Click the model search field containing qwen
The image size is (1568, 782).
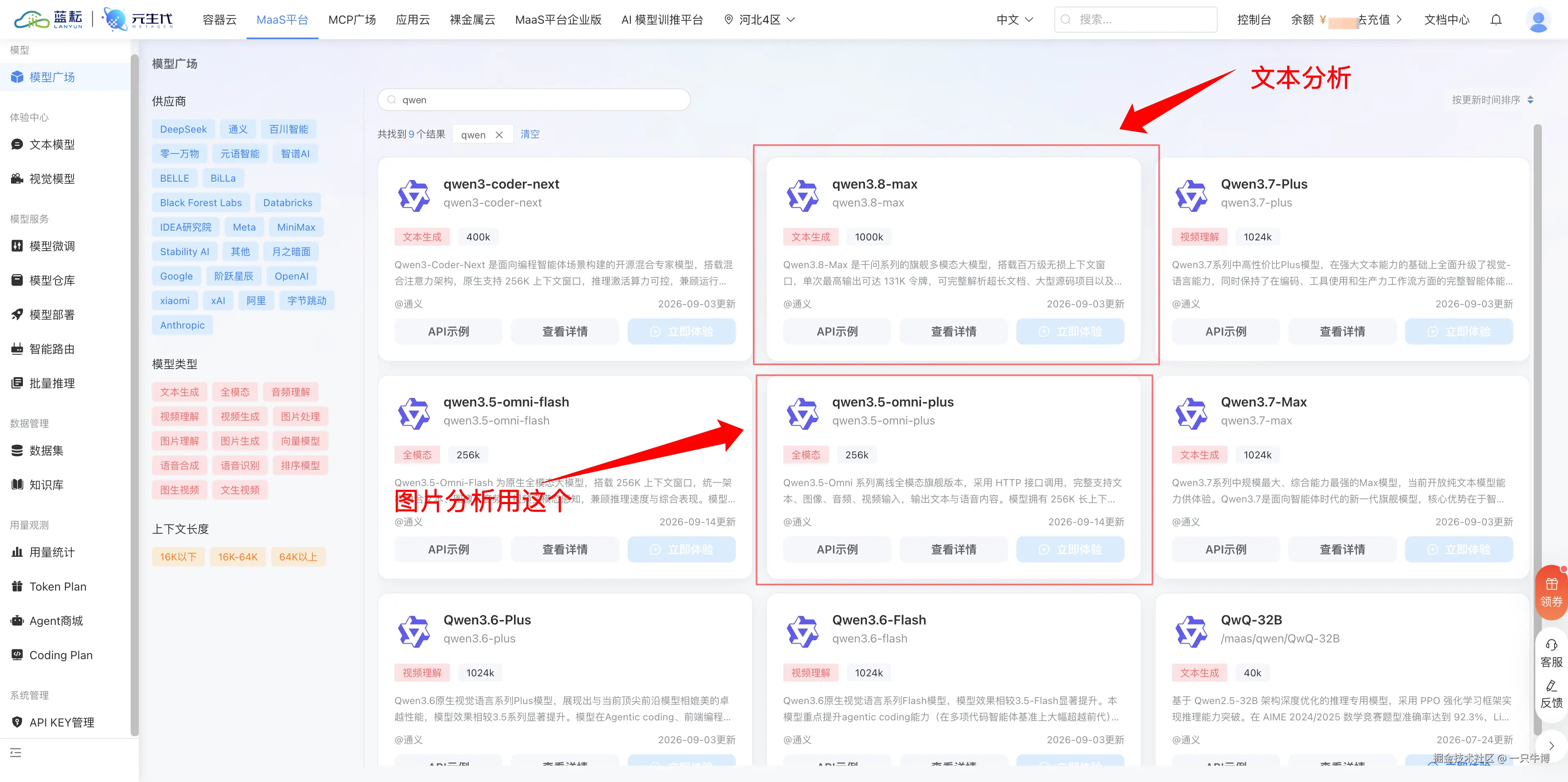click(x=534, y=100)
